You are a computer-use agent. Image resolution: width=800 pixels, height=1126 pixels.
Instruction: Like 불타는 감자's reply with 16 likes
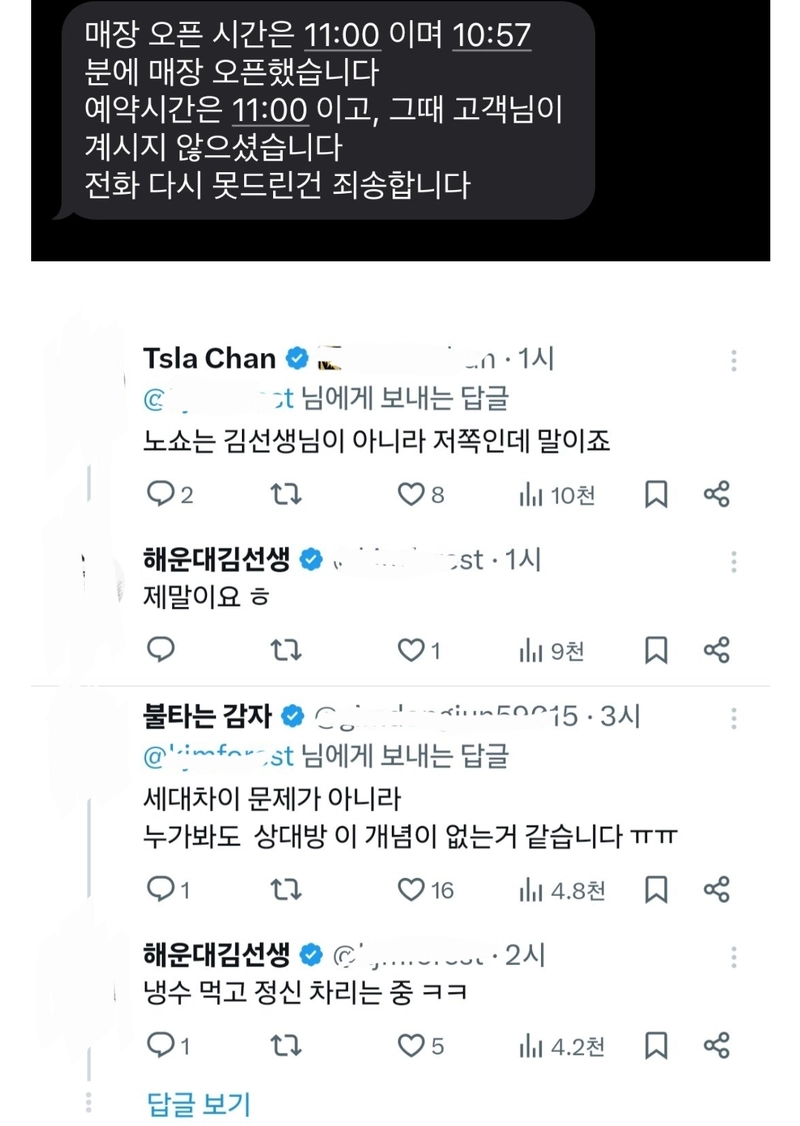(x=426, y=890)
